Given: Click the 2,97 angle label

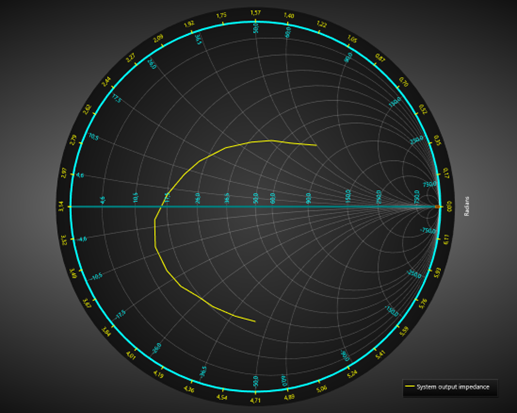Looking at the screenshot, I should tap(64, 173).
